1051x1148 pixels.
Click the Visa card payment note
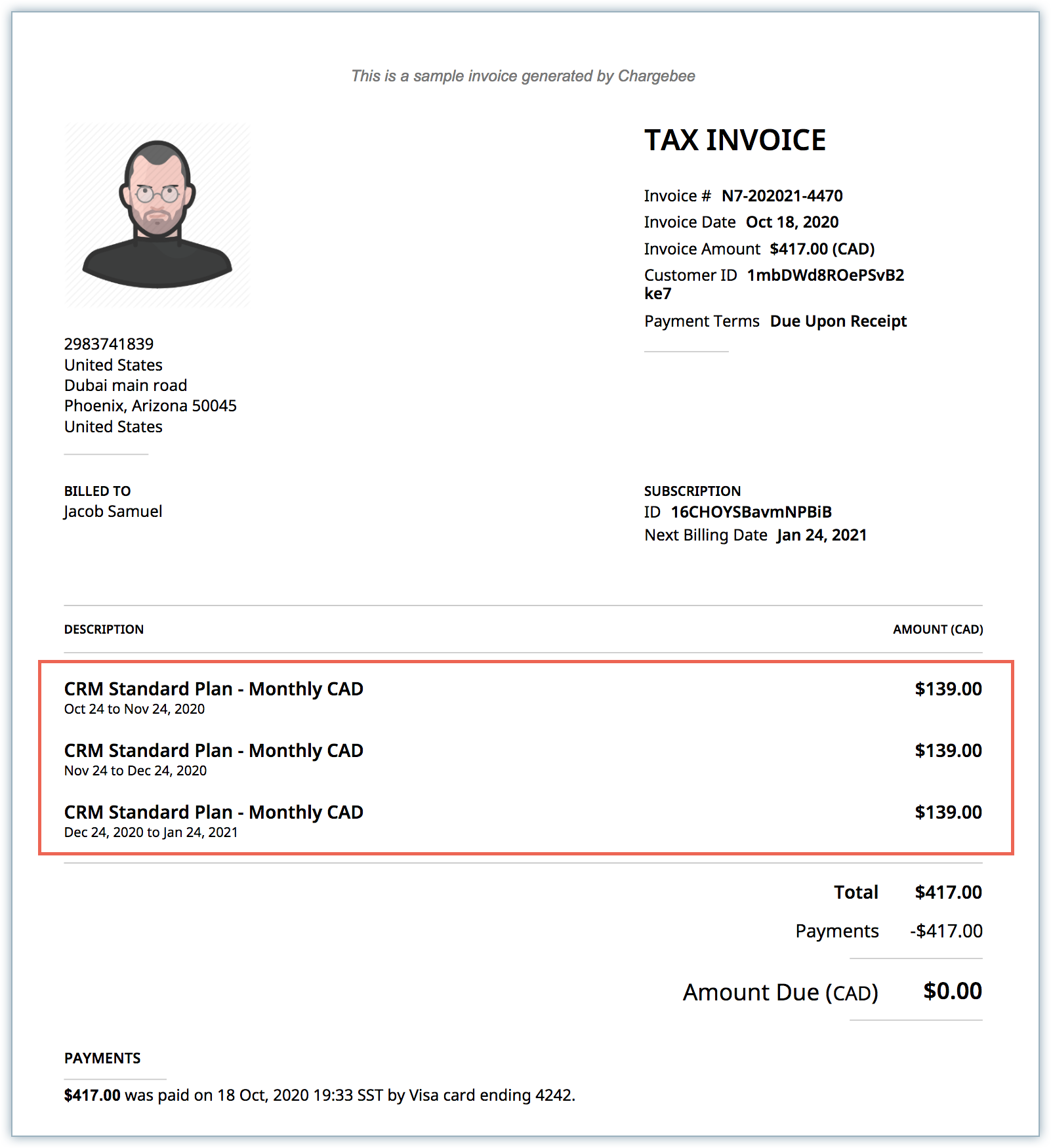click(x=319, y=1096)
